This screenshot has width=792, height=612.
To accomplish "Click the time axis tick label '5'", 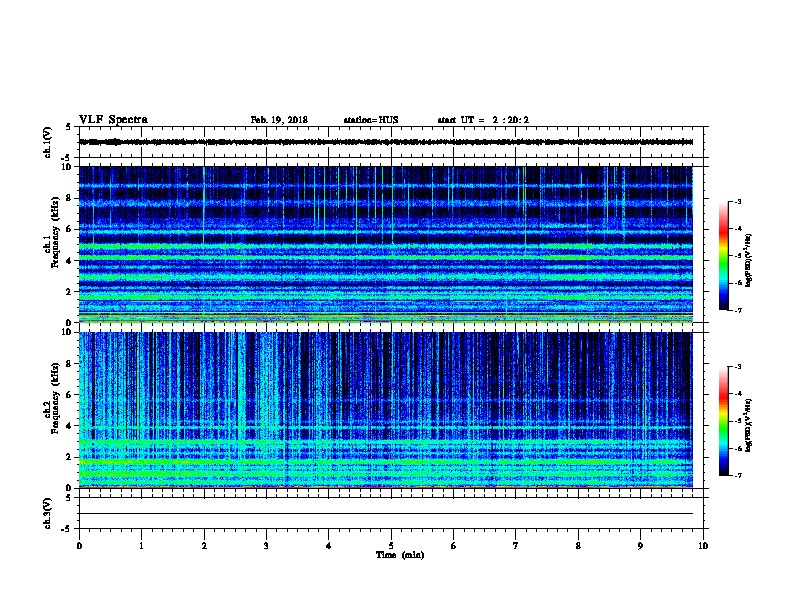I will pos(391,546).
